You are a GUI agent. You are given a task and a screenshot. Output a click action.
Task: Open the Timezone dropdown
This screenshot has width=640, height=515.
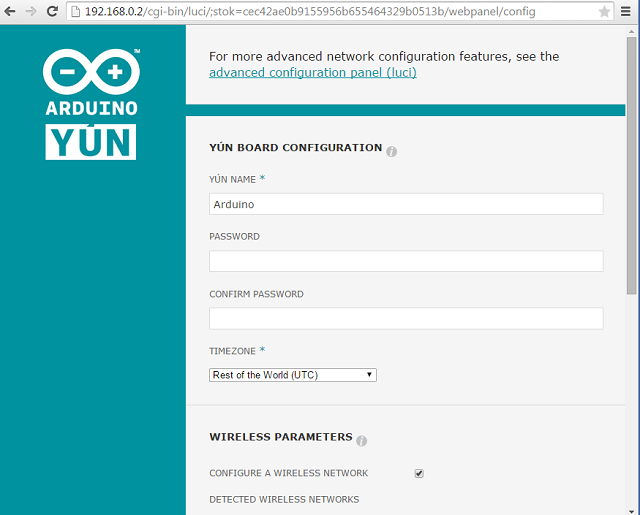pos(293,375)
